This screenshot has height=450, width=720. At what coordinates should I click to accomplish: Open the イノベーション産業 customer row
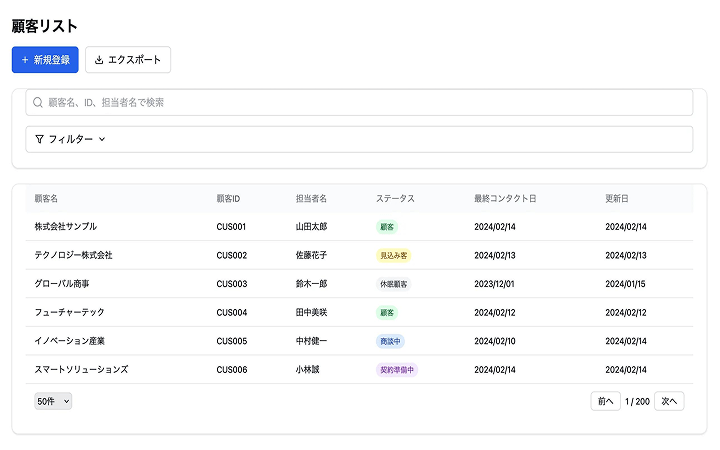coord(359,341)
